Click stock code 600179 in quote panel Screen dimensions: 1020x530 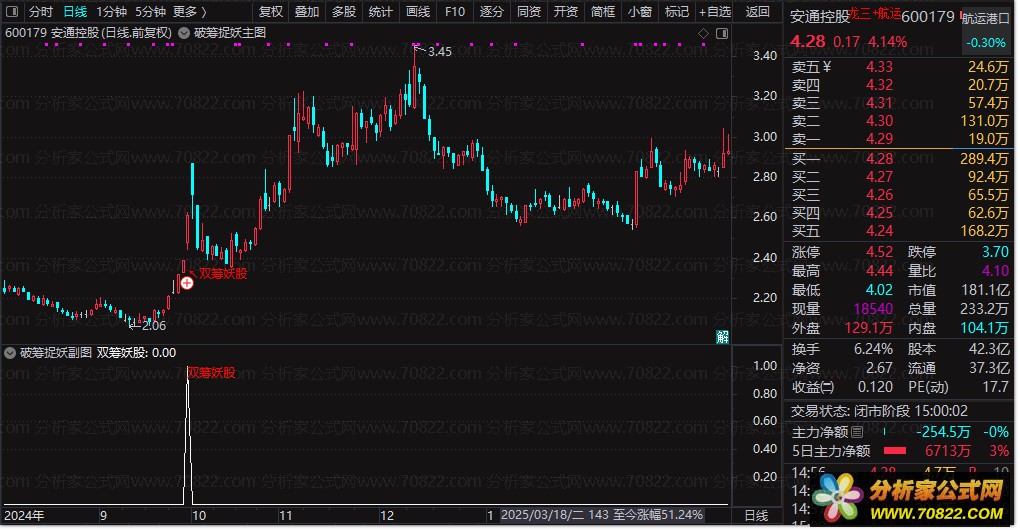coord(928,16)
